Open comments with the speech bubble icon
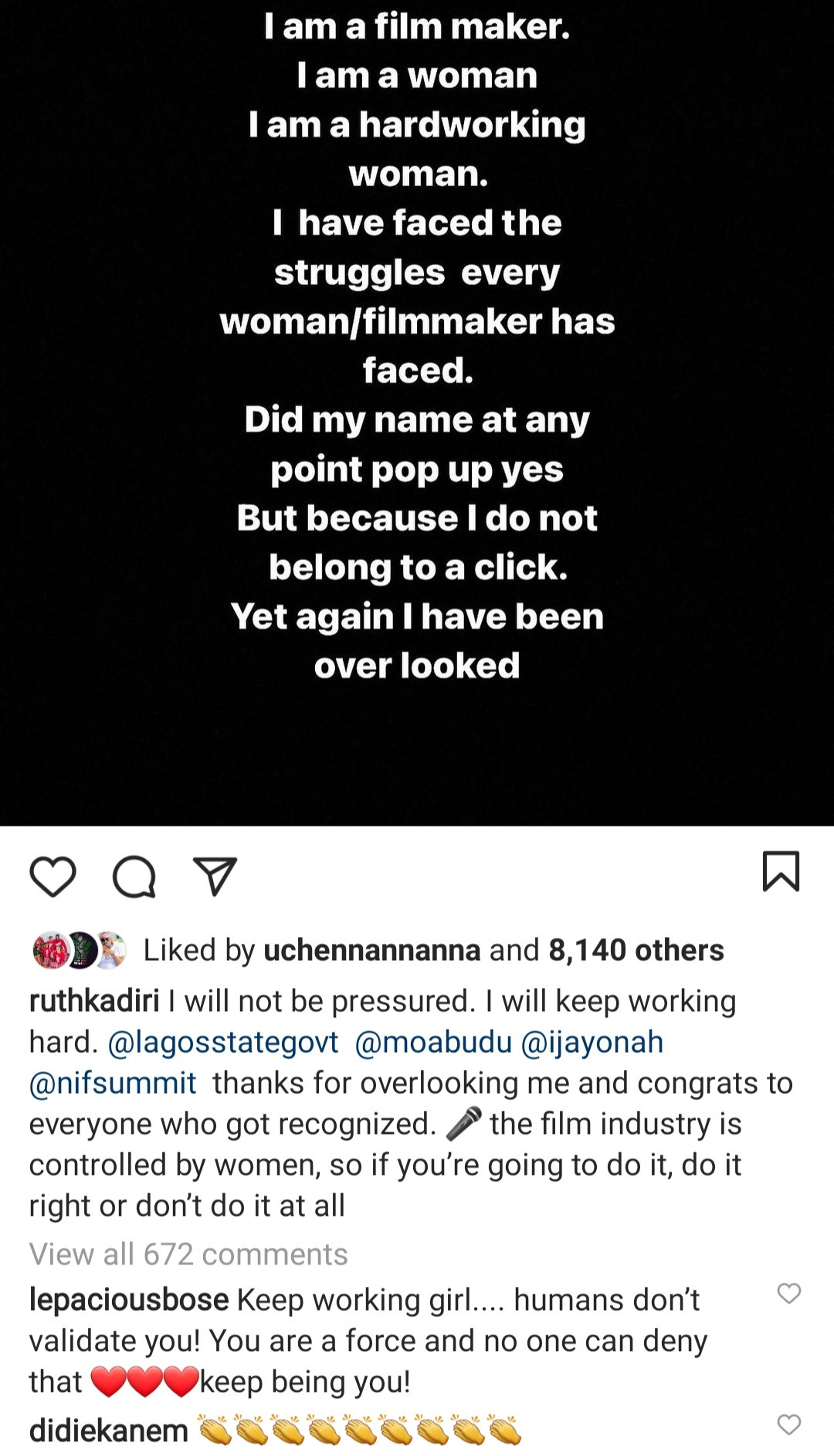834x1456 pixels. tap(134, 877)
